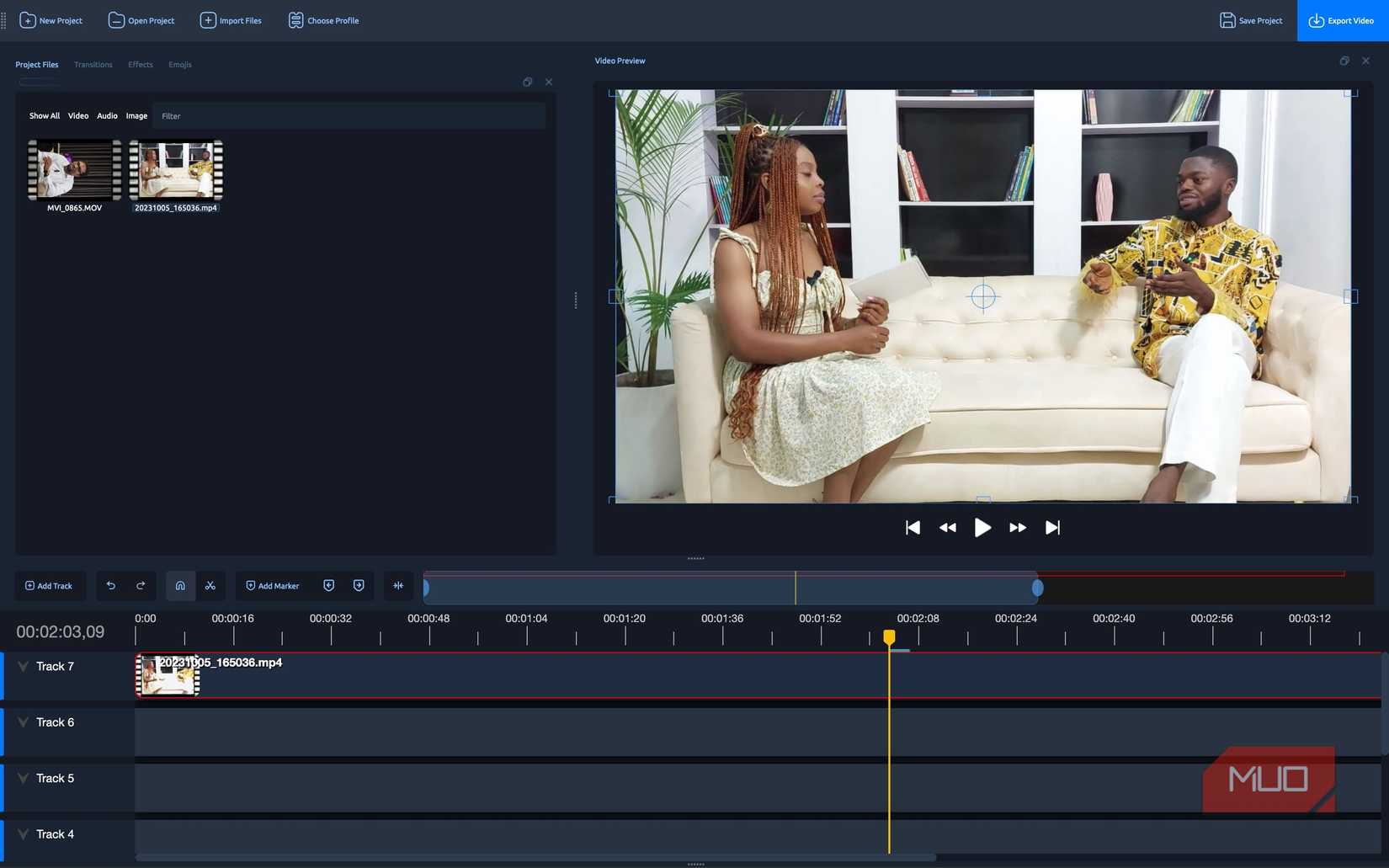Click the Redo arrow in timeline toolbar
Screen dimensions: 1389x868
coord(141,586)
